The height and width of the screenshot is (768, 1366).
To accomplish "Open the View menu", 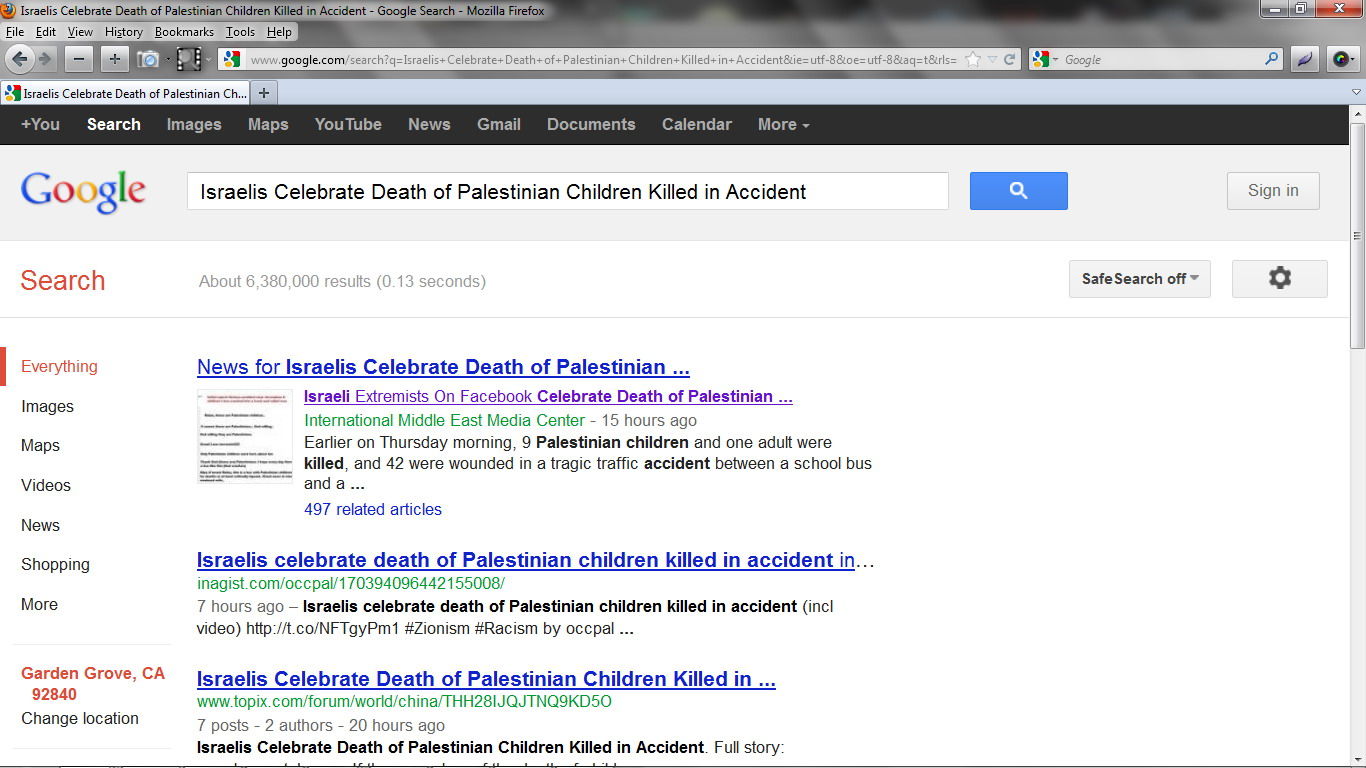I will click(80, 32).
